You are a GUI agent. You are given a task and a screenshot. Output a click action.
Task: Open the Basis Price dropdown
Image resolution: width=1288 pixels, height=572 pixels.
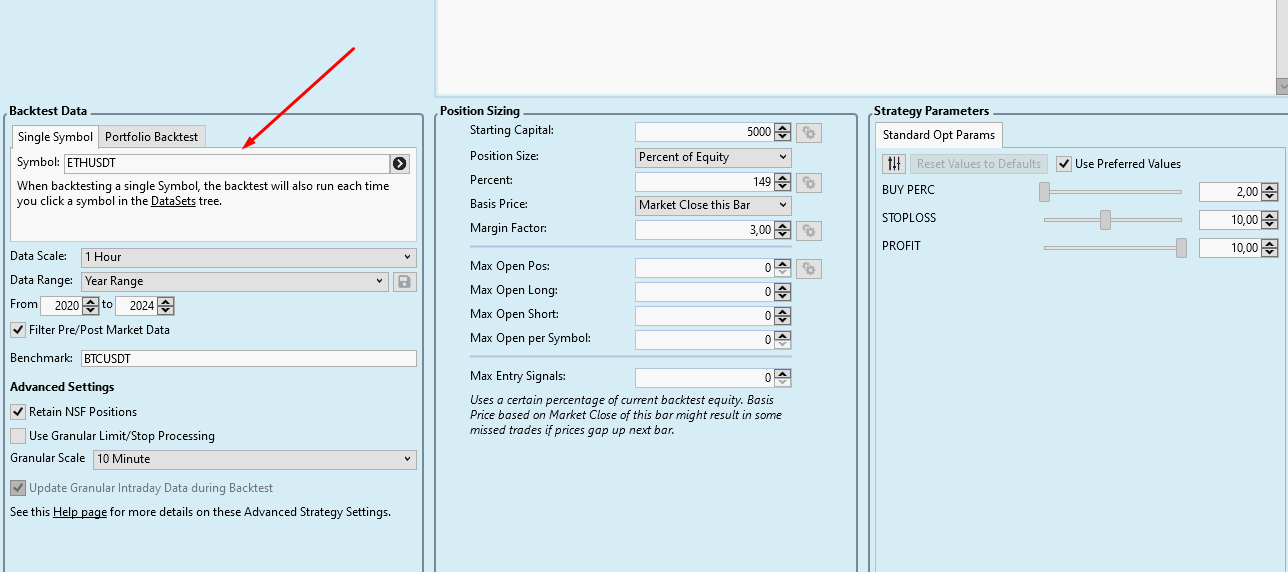coord(713,205)
